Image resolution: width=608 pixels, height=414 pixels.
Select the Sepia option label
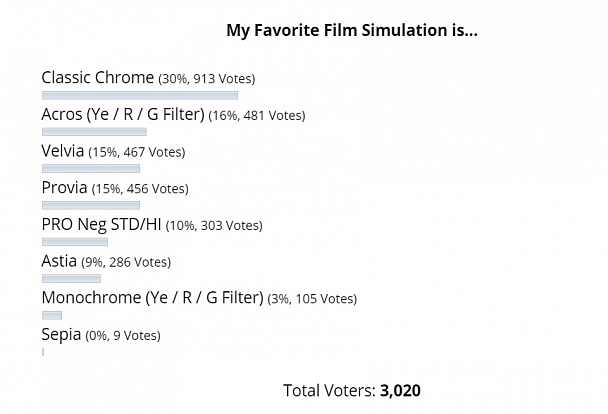click(x=61, y=335)
